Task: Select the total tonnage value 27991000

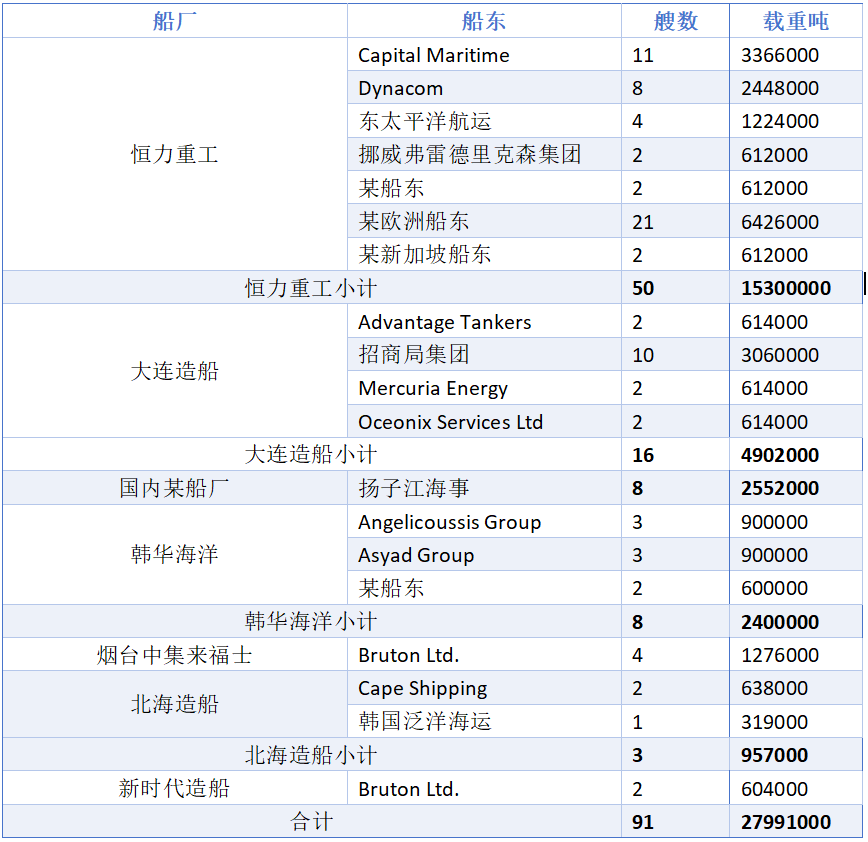Action: [x=786, y=822]
